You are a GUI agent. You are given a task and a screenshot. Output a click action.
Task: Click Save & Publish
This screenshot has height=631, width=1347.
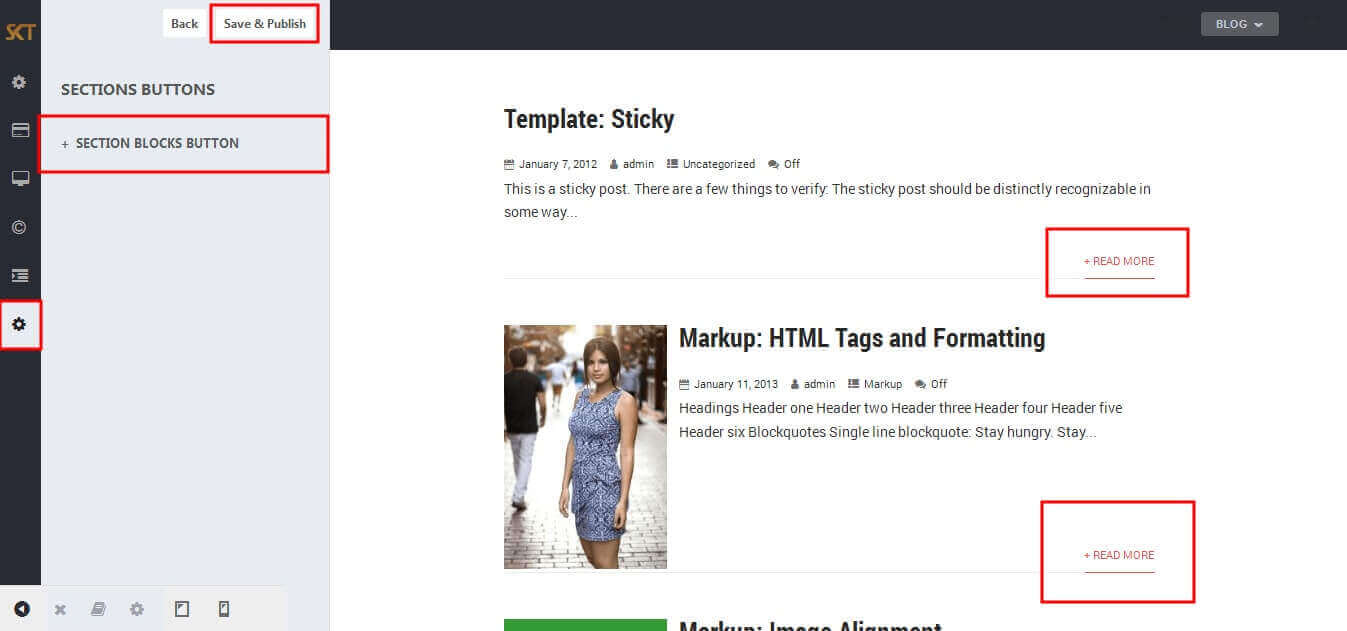[265, 24]
